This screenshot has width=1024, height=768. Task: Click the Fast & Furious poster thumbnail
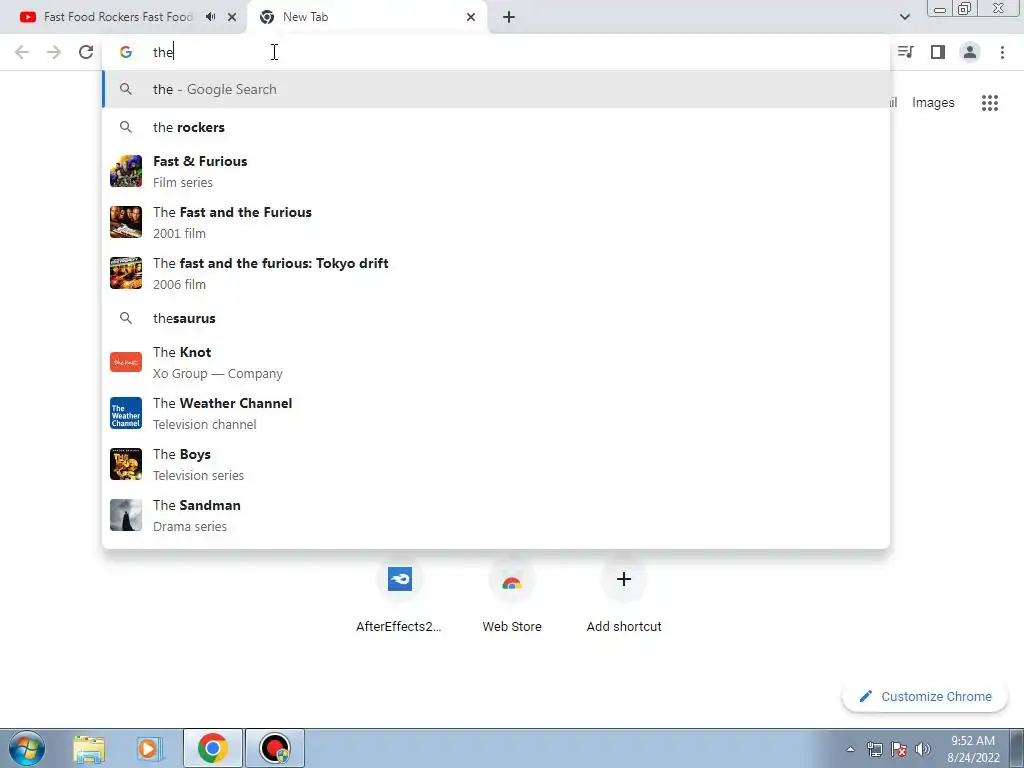point(126,171)
